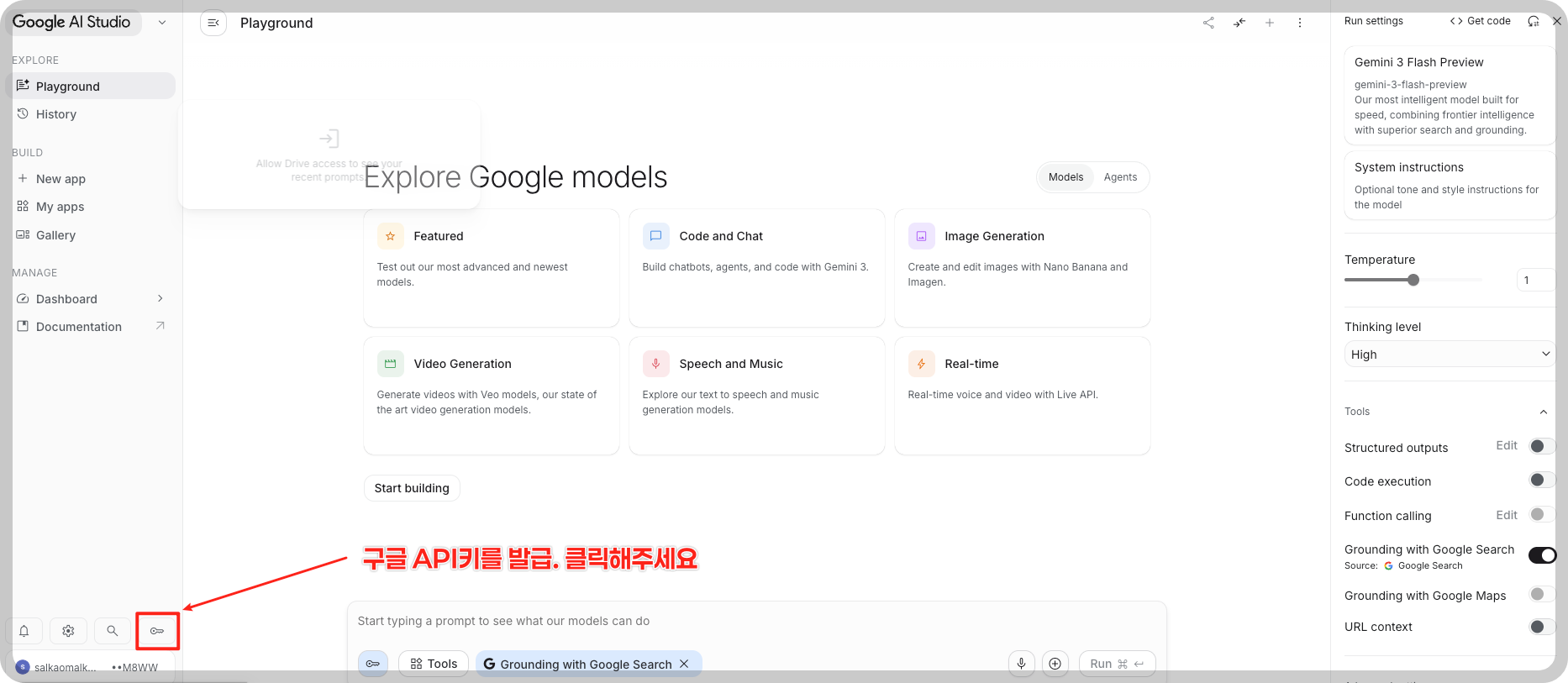The image size is (1568, 683).
Task: Click the Code and Chat bubble icon
Action: coord(656,236)
